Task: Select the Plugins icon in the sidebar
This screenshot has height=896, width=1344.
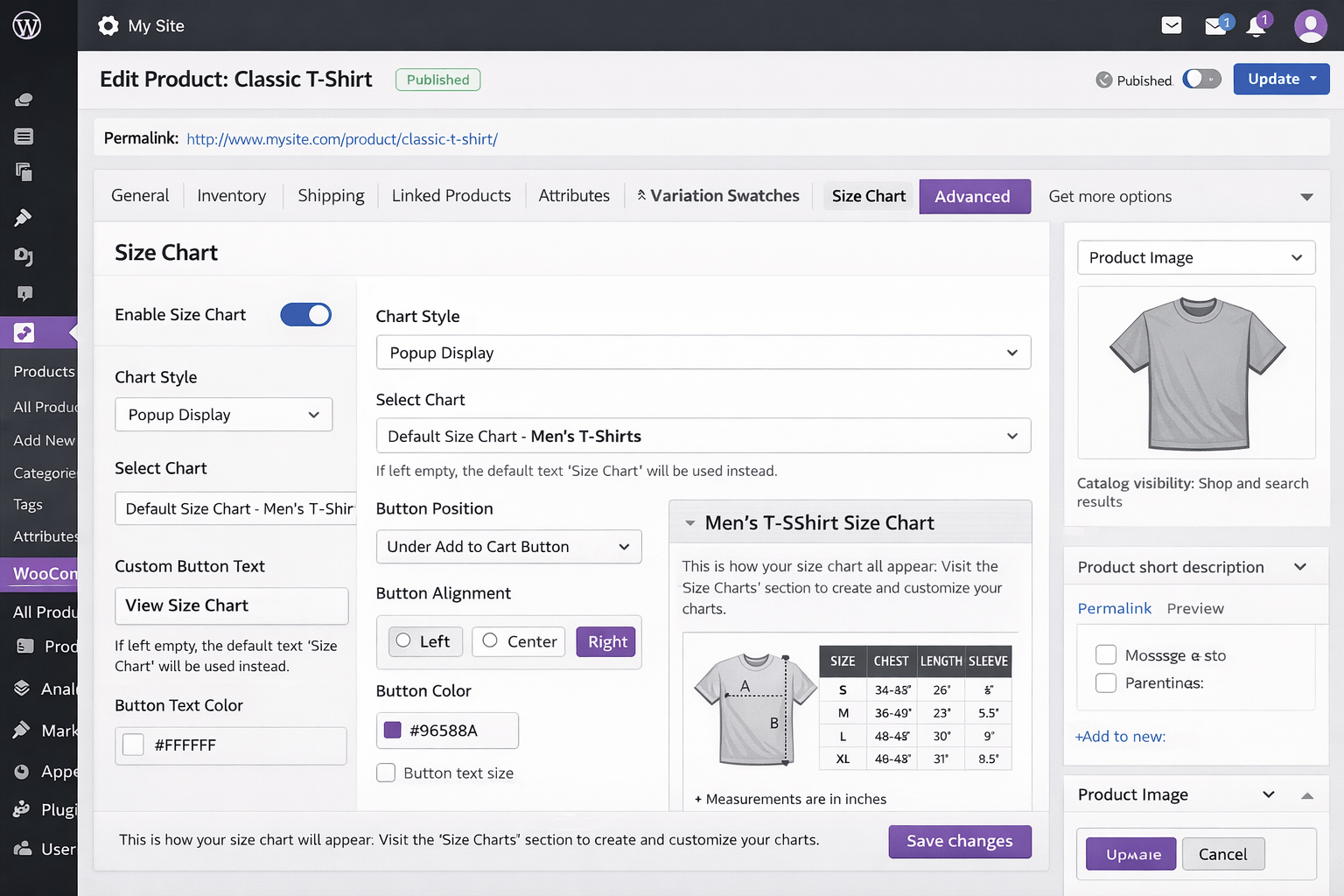Action: (22, 809)
